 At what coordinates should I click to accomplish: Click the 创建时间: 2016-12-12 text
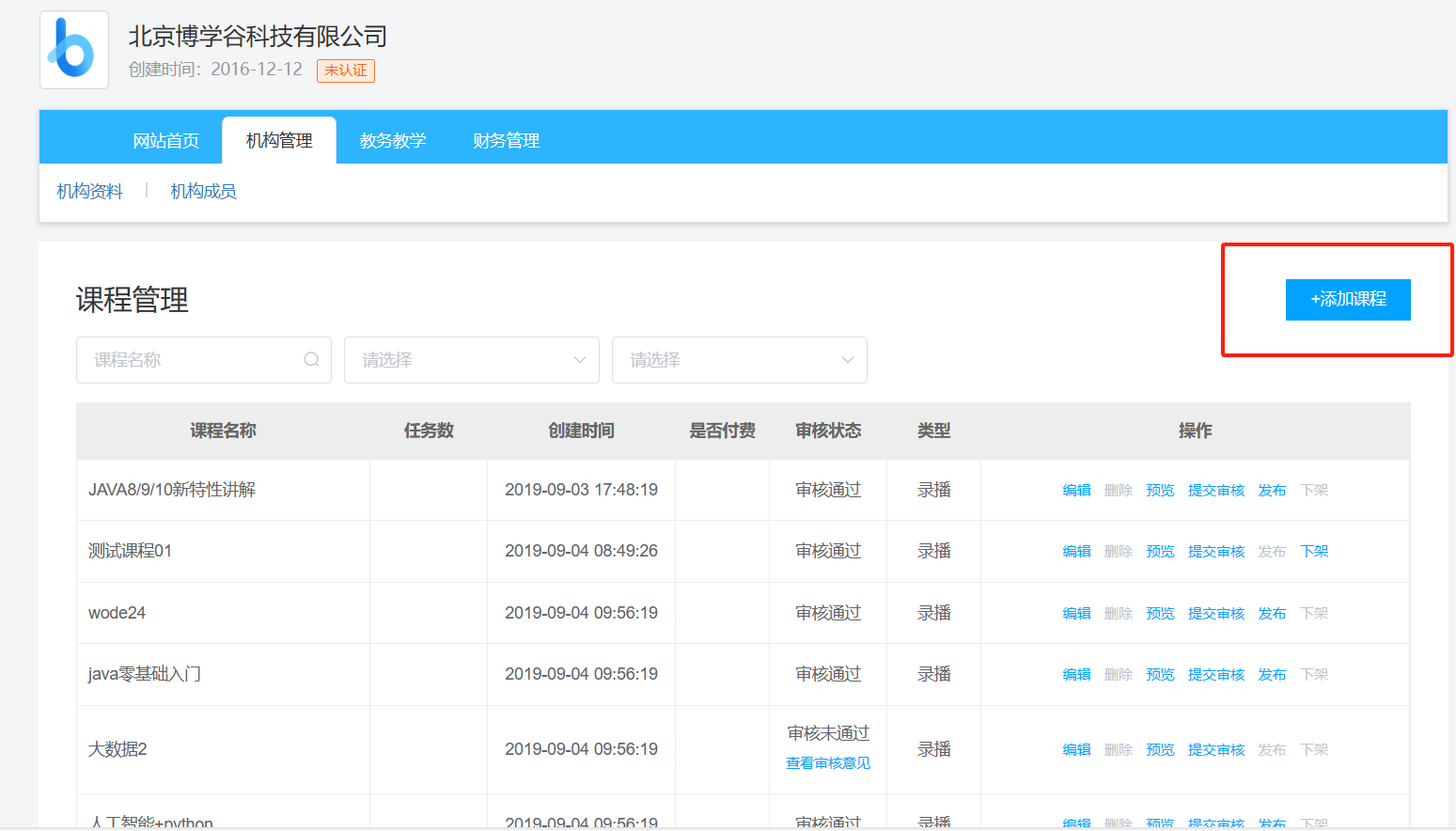coord(215,70)
